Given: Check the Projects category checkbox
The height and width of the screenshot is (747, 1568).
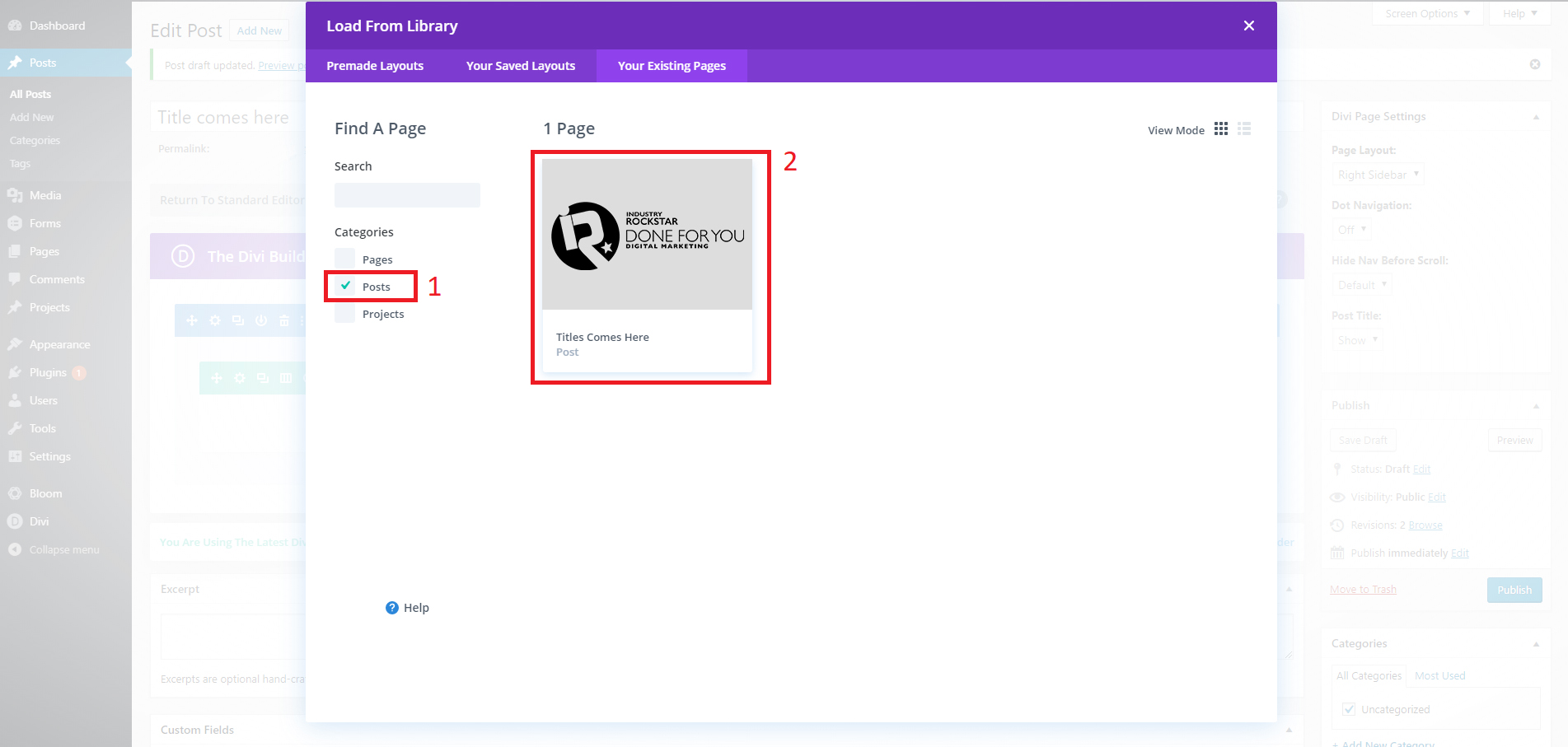Looking at the screenshot, I should (344, 313).
